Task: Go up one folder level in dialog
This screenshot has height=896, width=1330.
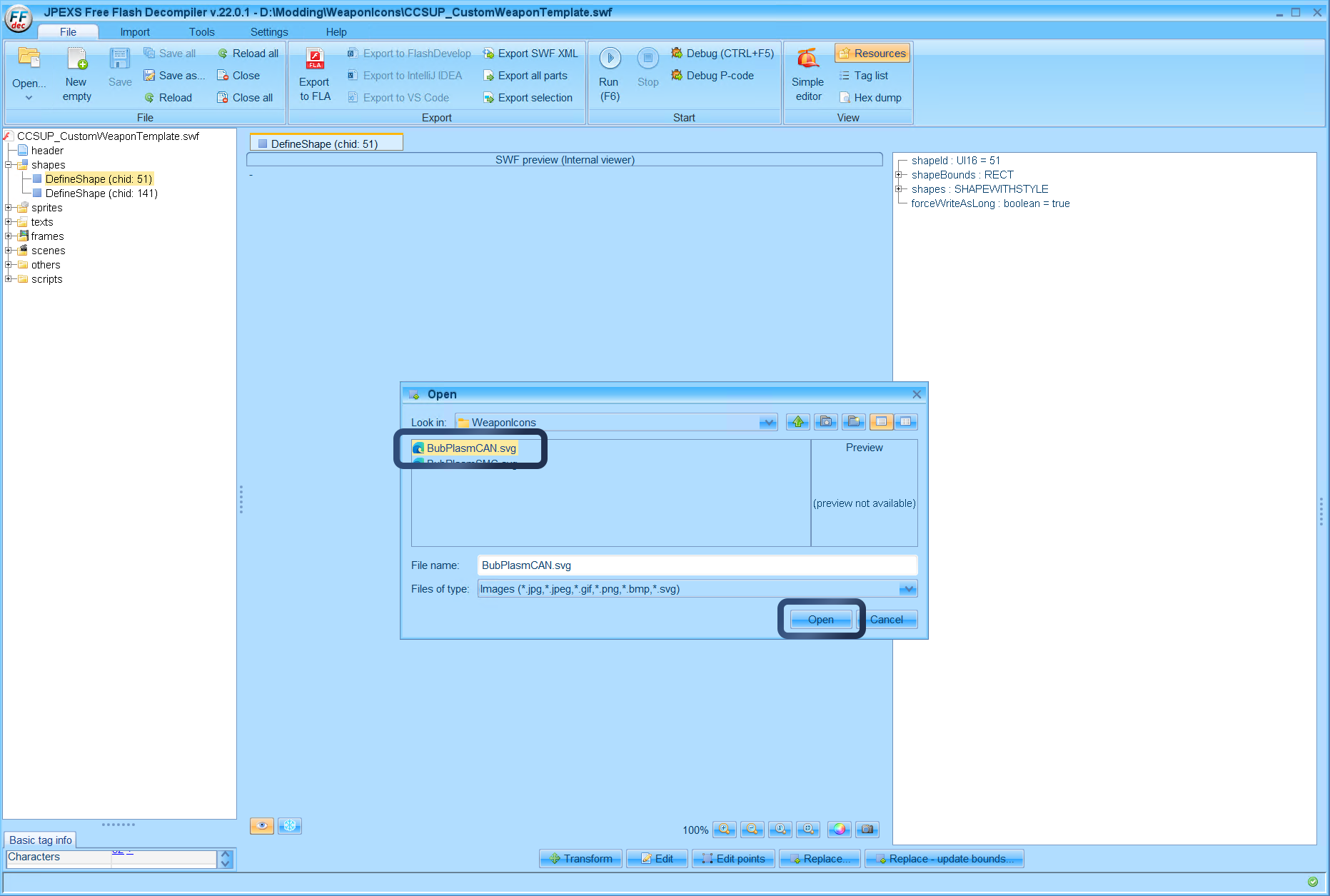Action: [797, 422]
